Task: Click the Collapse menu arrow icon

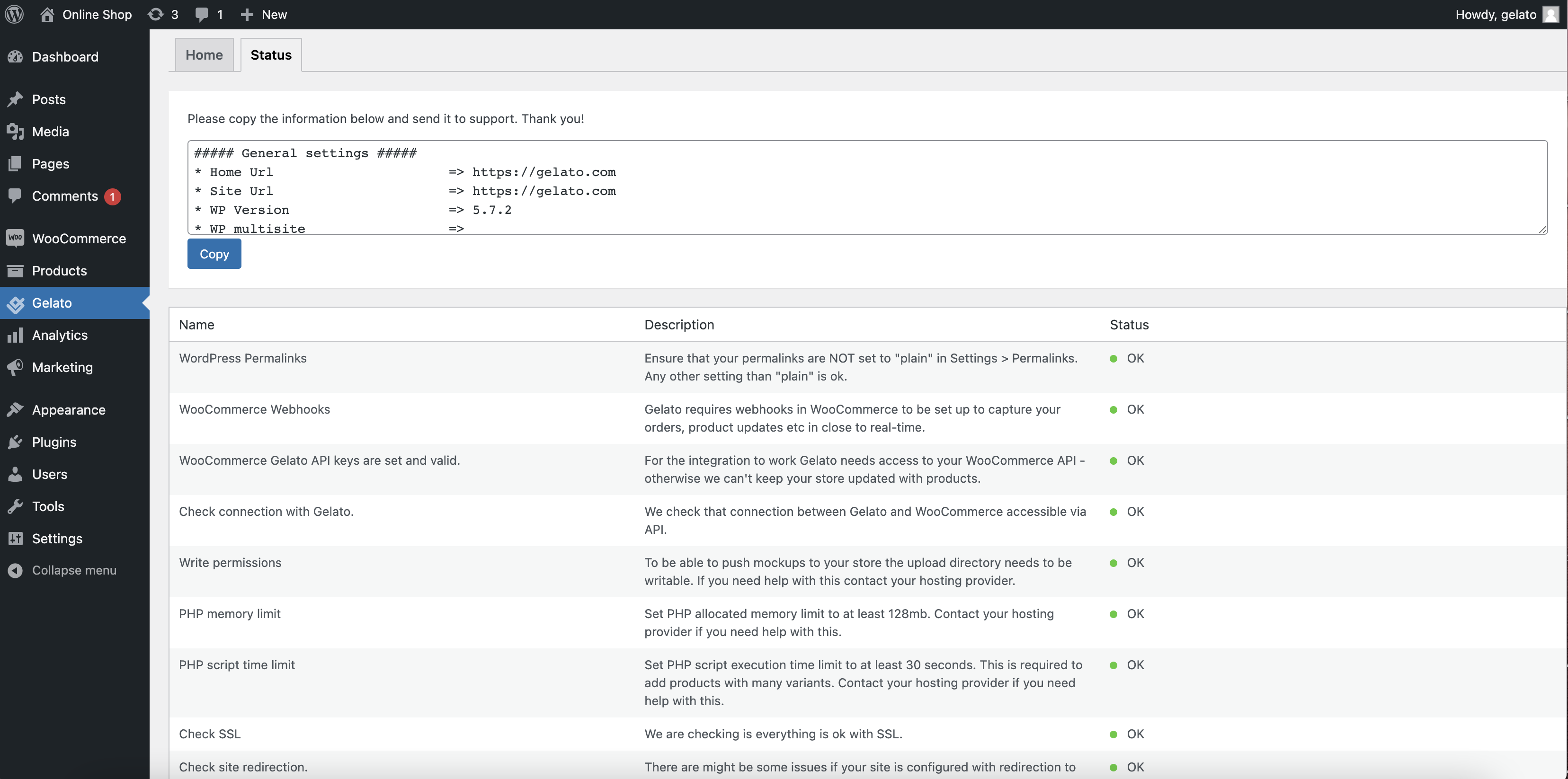Action: [15, 570]
